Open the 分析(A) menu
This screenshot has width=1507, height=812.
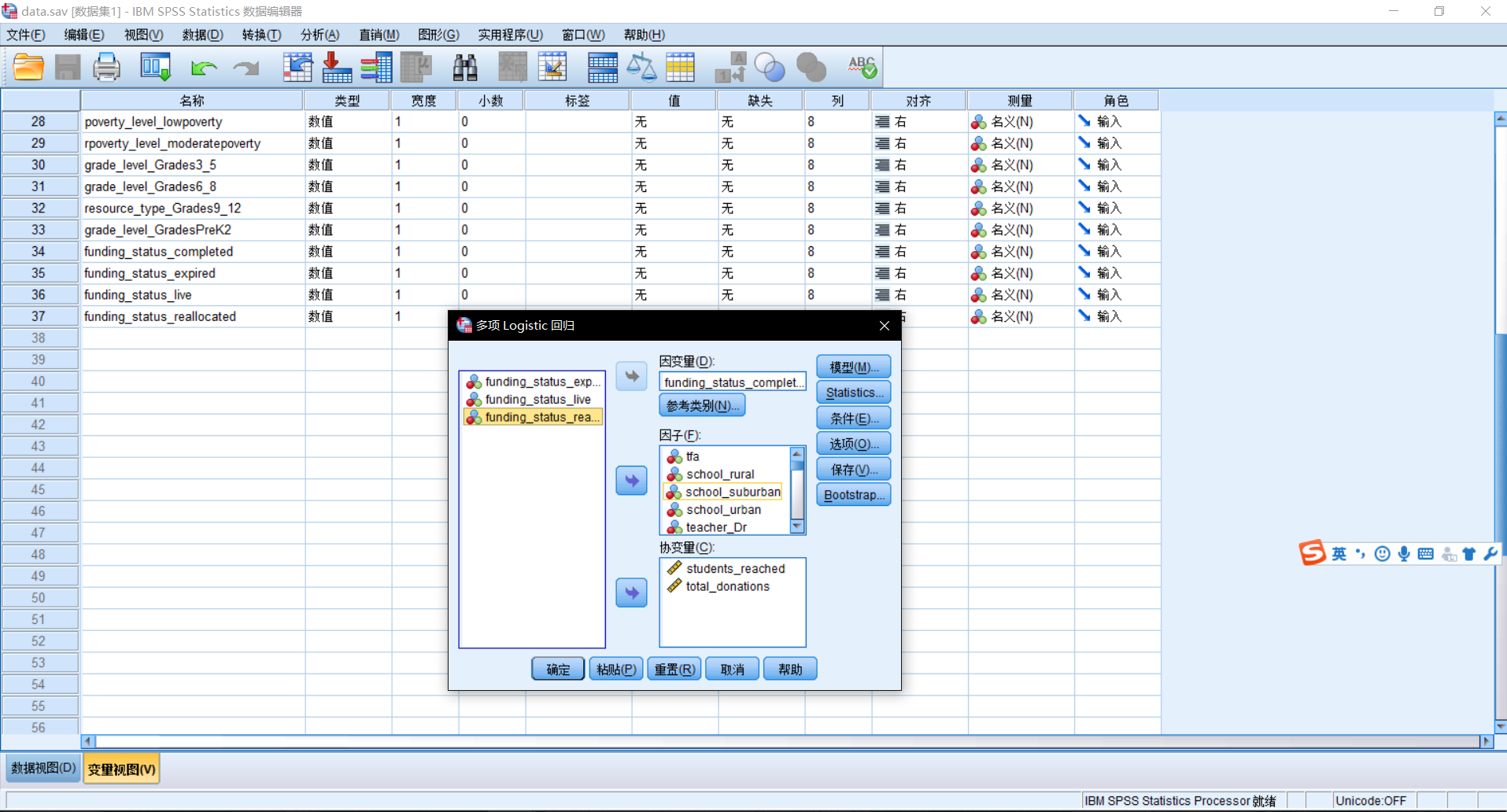point(319,35)
